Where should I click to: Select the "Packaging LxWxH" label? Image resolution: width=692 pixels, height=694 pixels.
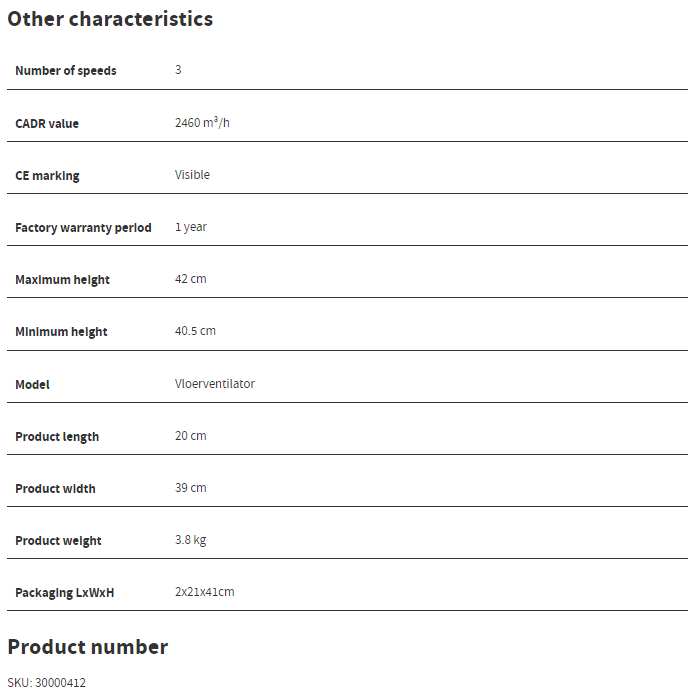point(65,593)
